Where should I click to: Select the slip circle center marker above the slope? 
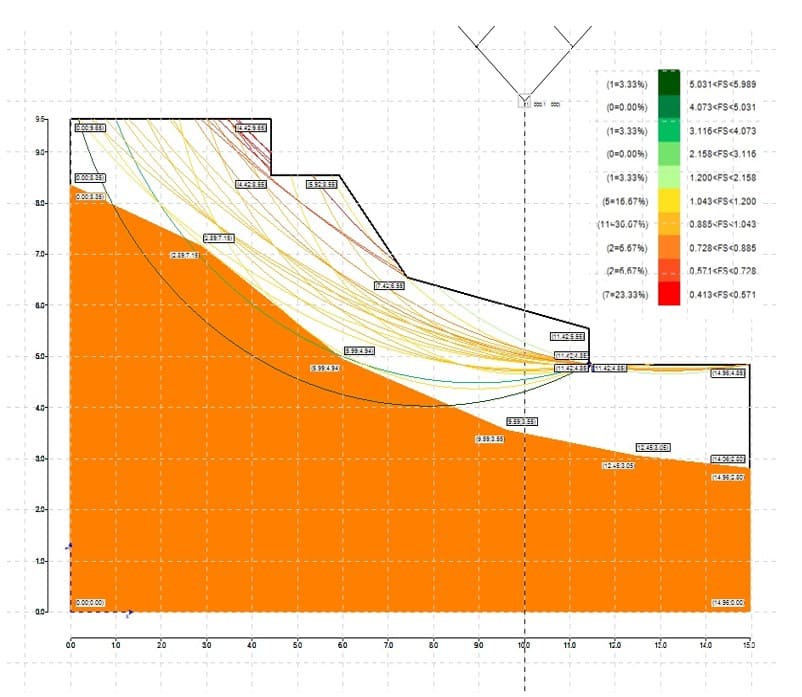pos(524,101)
